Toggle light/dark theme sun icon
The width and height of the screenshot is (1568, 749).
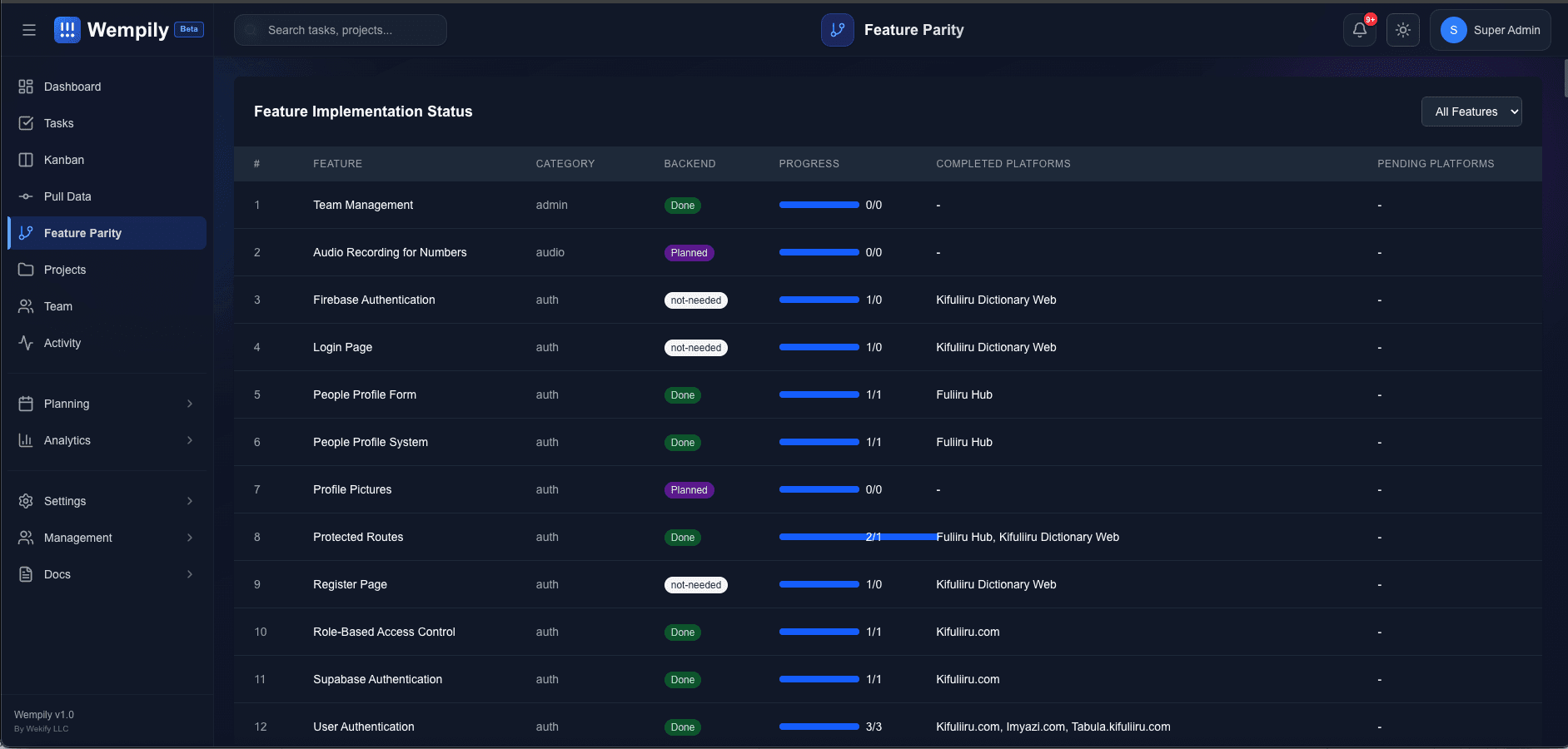1402,30
